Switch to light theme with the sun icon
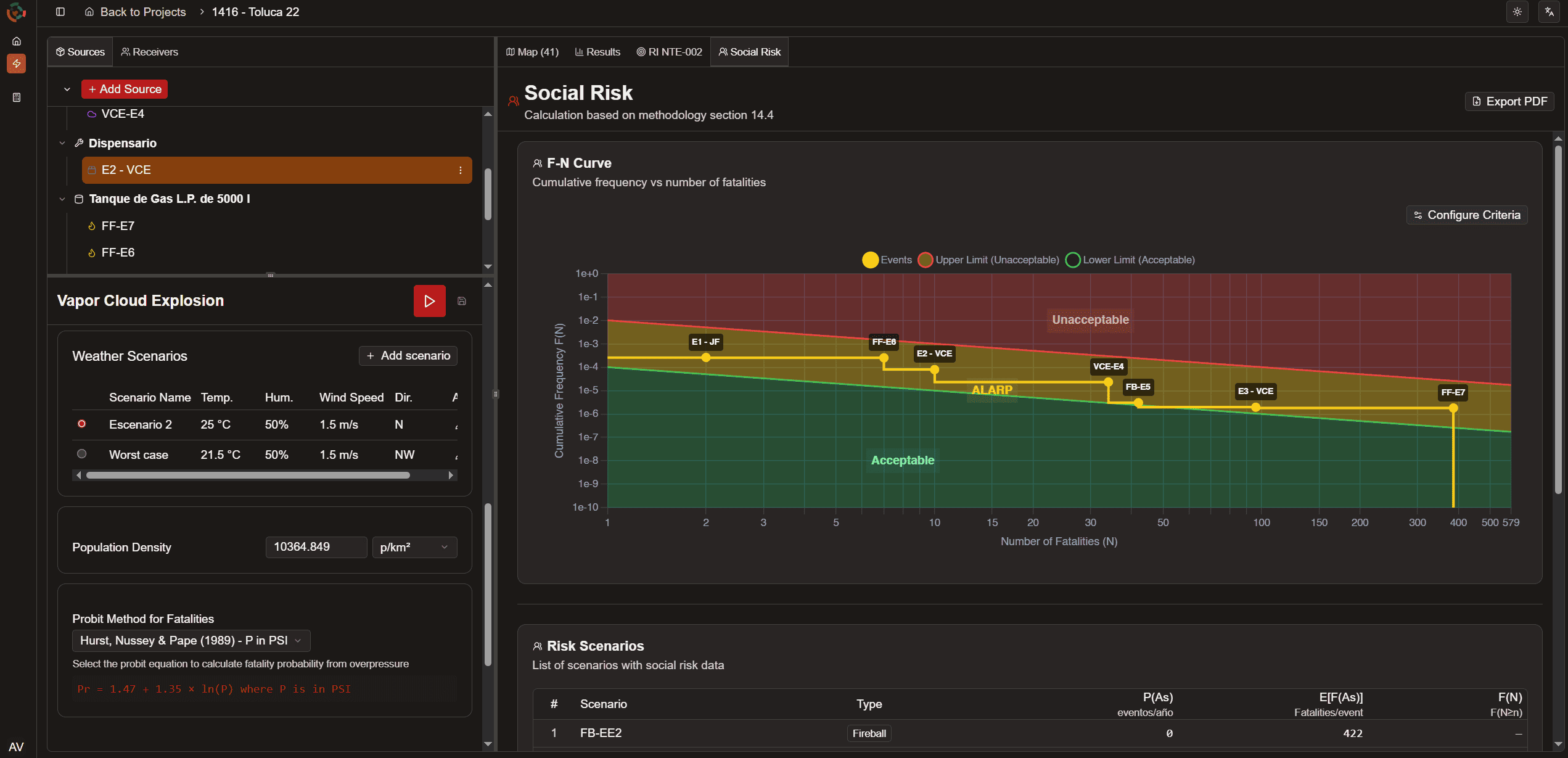1568x758 pixels. [x=1517, y=12]
